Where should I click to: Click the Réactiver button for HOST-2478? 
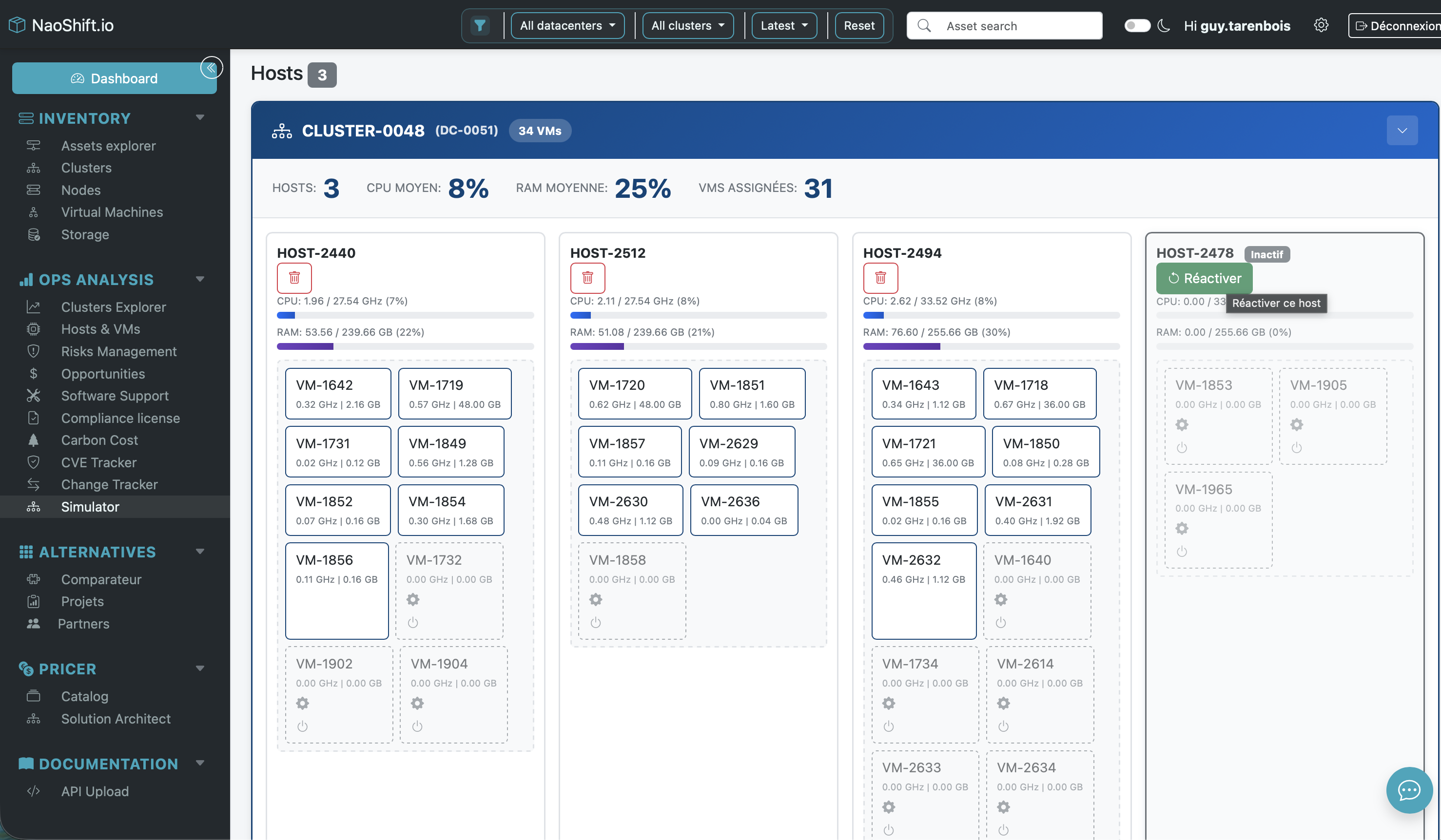pos(1204,278)
